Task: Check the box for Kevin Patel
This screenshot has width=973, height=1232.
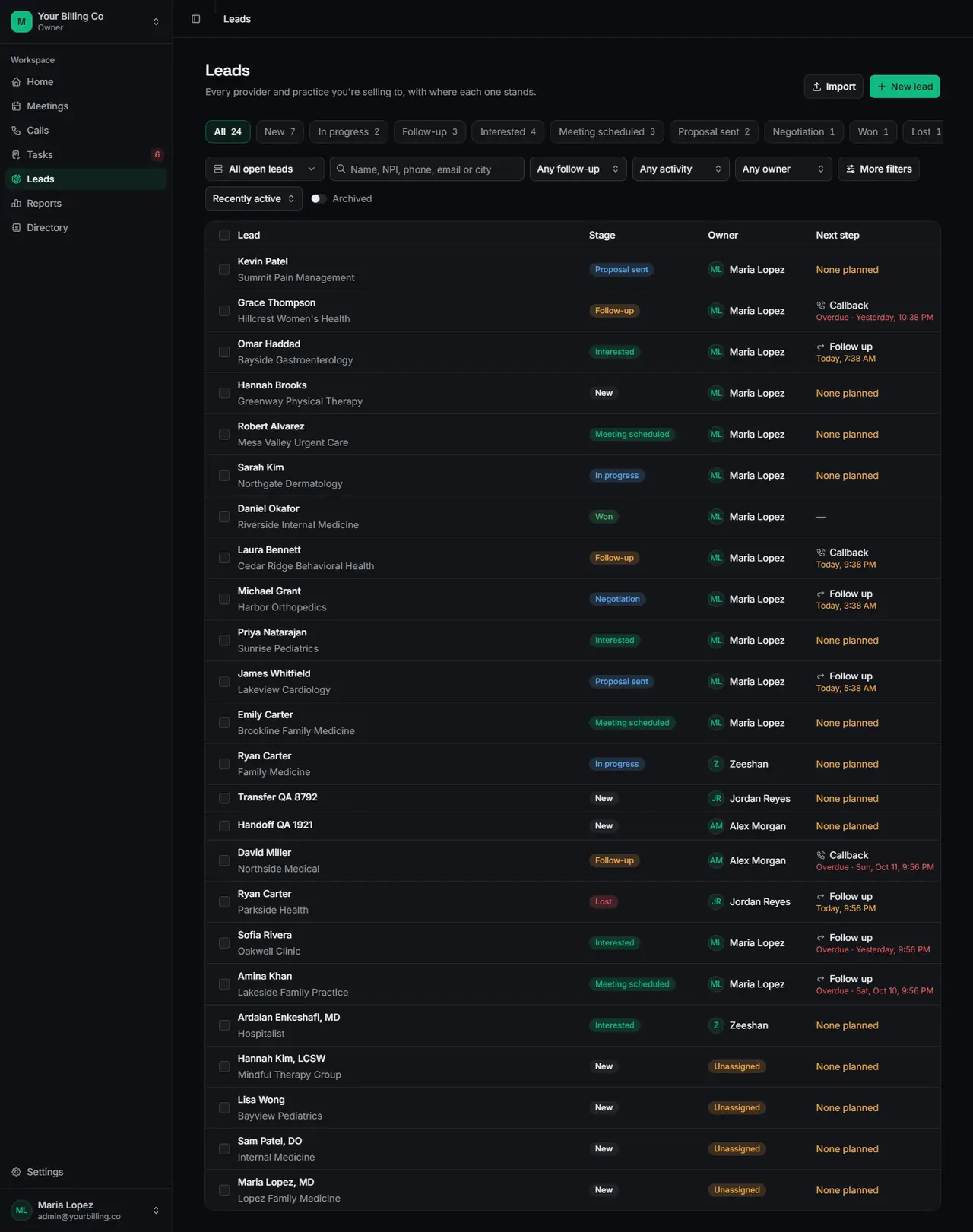Action: coord(224,270)
